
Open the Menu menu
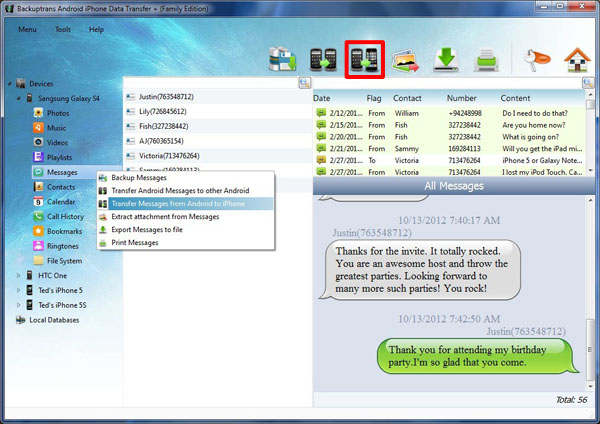(27, 29)
